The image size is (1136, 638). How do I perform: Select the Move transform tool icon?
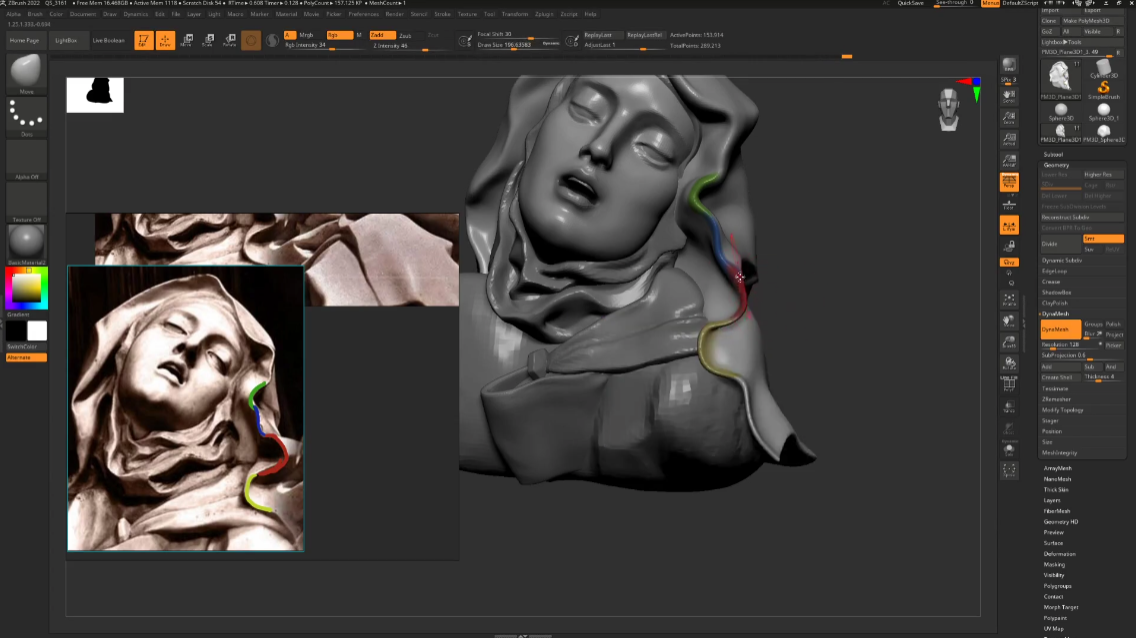pyautogui.click(x=187, y=41)
